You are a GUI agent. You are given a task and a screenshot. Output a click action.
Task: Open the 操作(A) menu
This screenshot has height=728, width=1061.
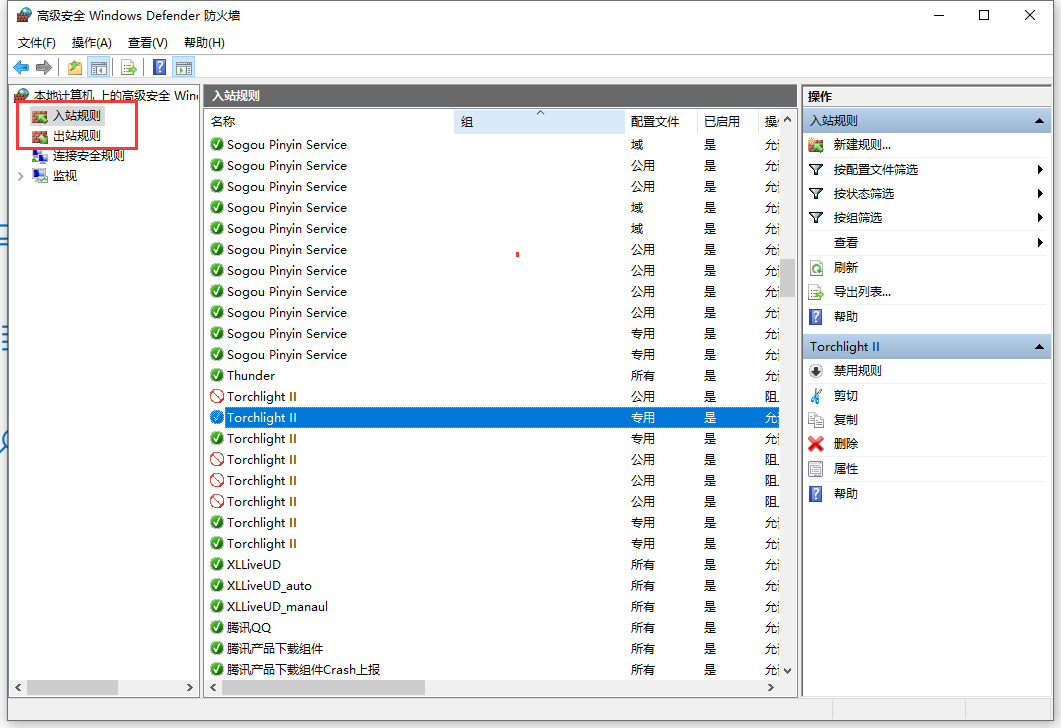(91, 43)
